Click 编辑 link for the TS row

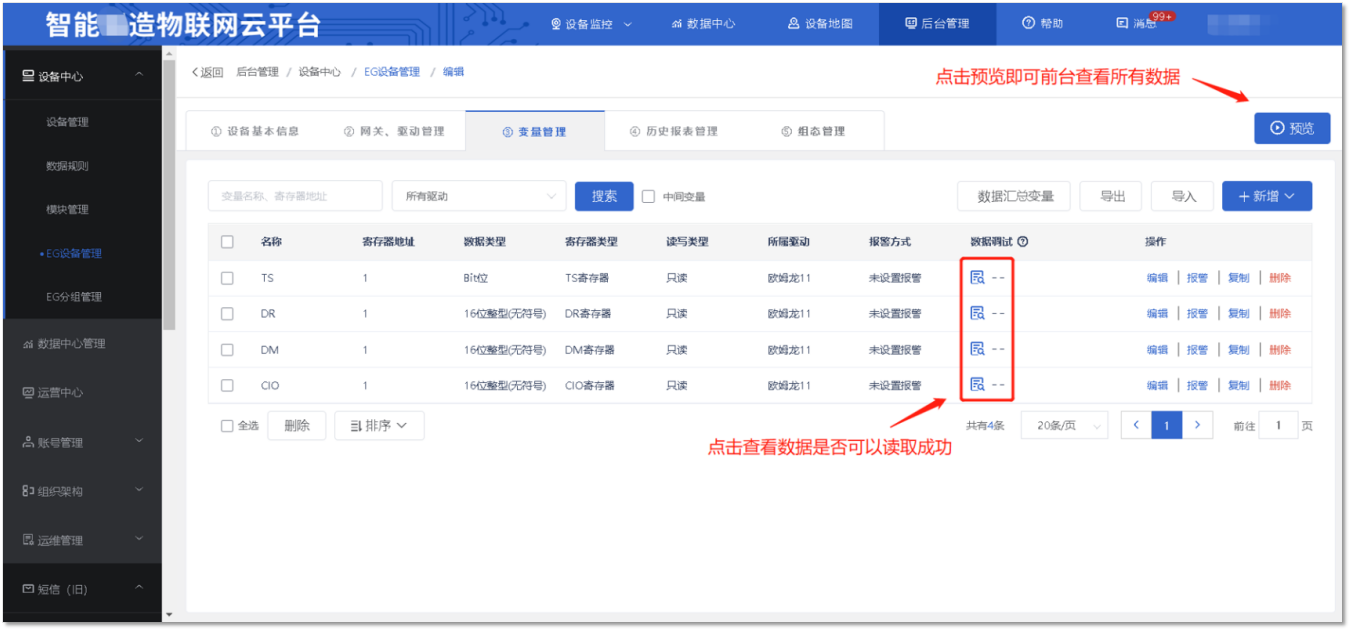1157,278
